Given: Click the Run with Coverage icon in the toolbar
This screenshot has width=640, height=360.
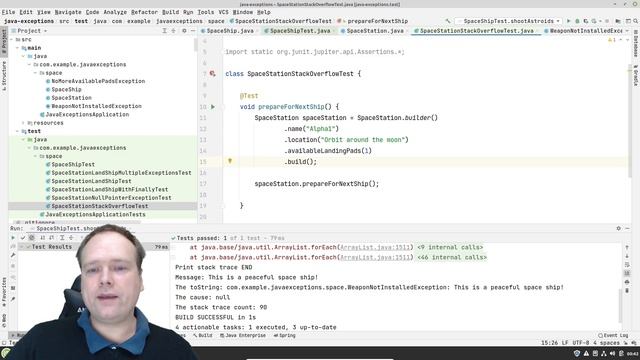Looking at the screenshot, I should pos(586,21).
